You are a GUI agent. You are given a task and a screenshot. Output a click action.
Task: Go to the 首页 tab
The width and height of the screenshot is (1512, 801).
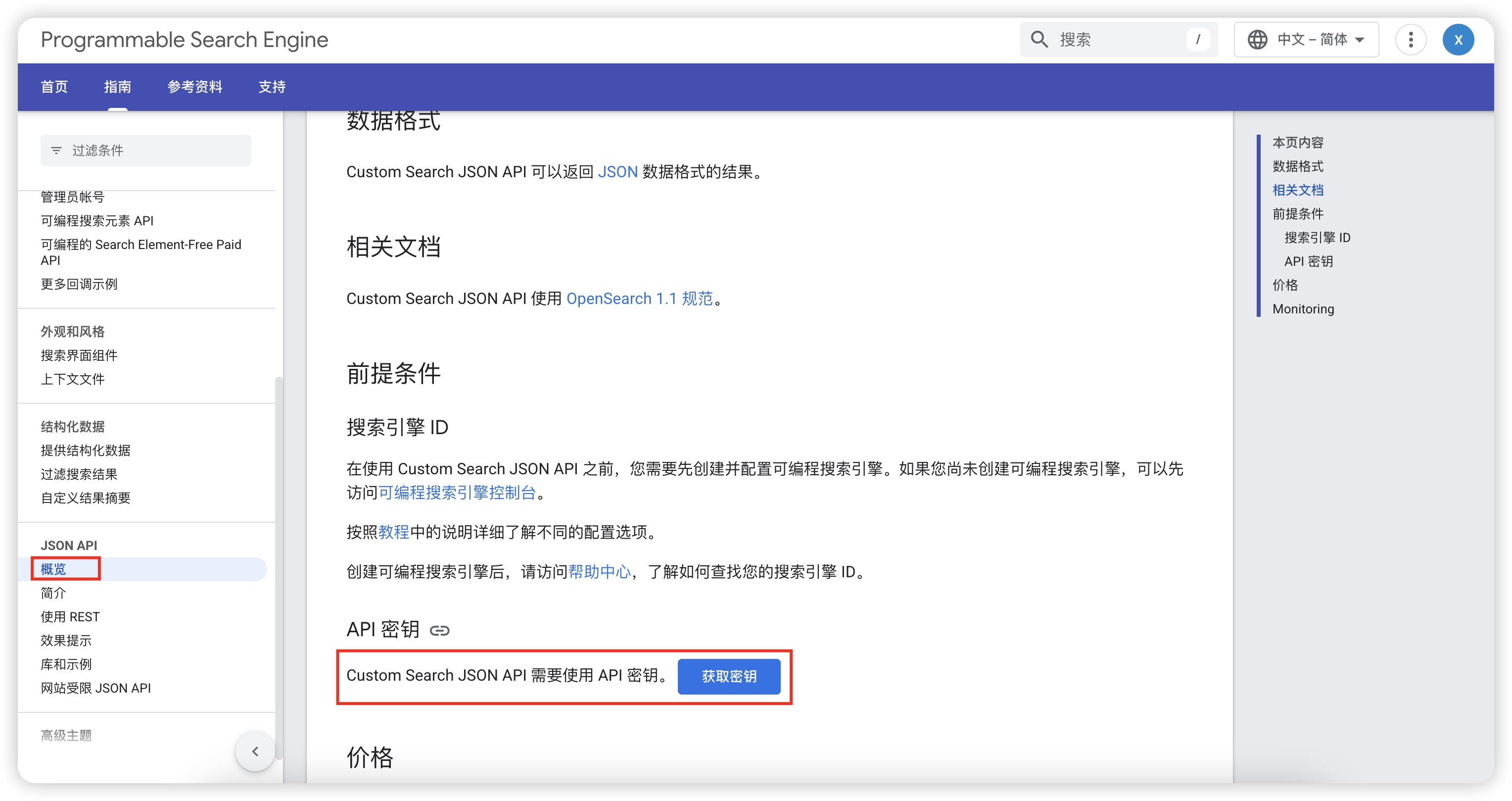point(54,87)
